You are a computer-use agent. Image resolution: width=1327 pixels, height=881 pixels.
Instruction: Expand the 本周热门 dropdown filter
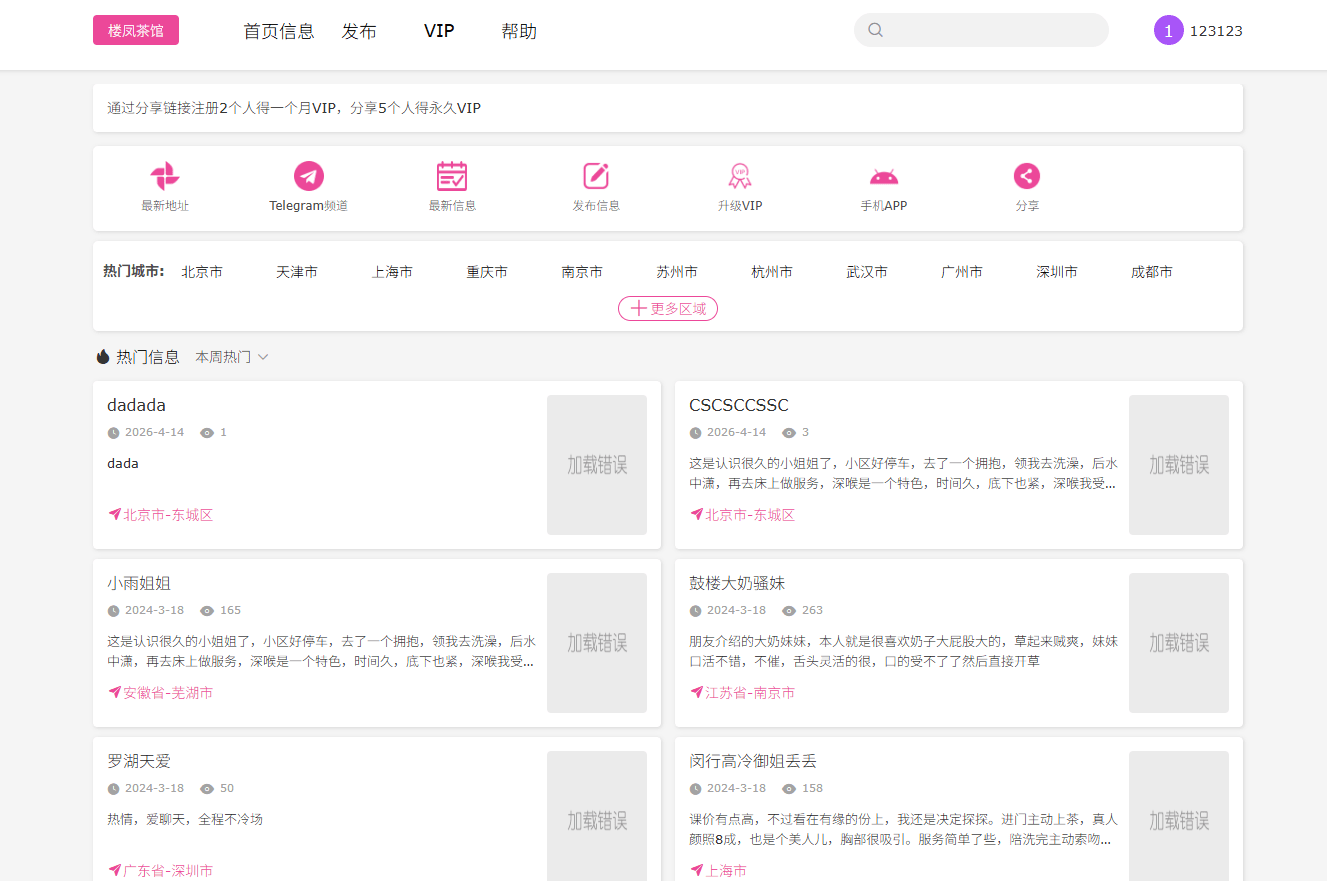pos(232,357)
